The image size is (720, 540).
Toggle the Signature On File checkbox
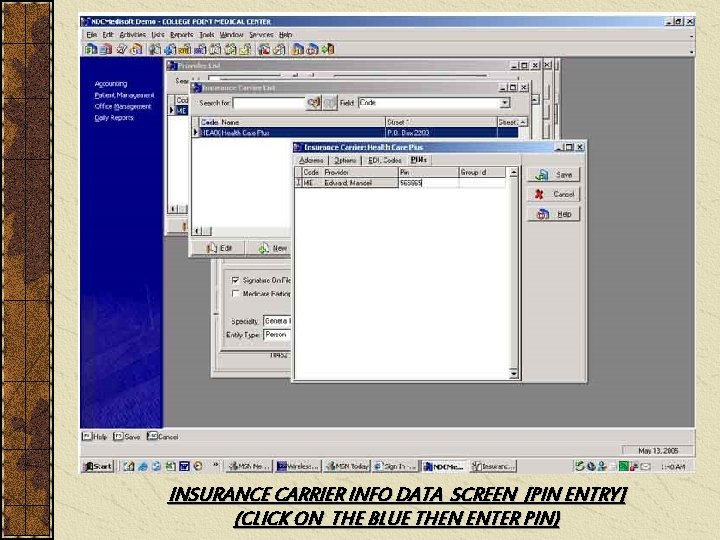pos(236,280)
